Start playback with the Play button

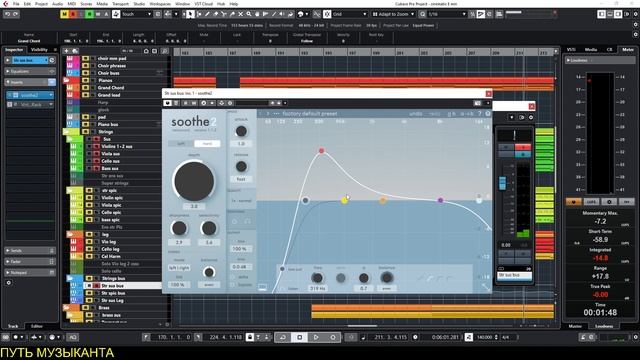tap(316, 337)
